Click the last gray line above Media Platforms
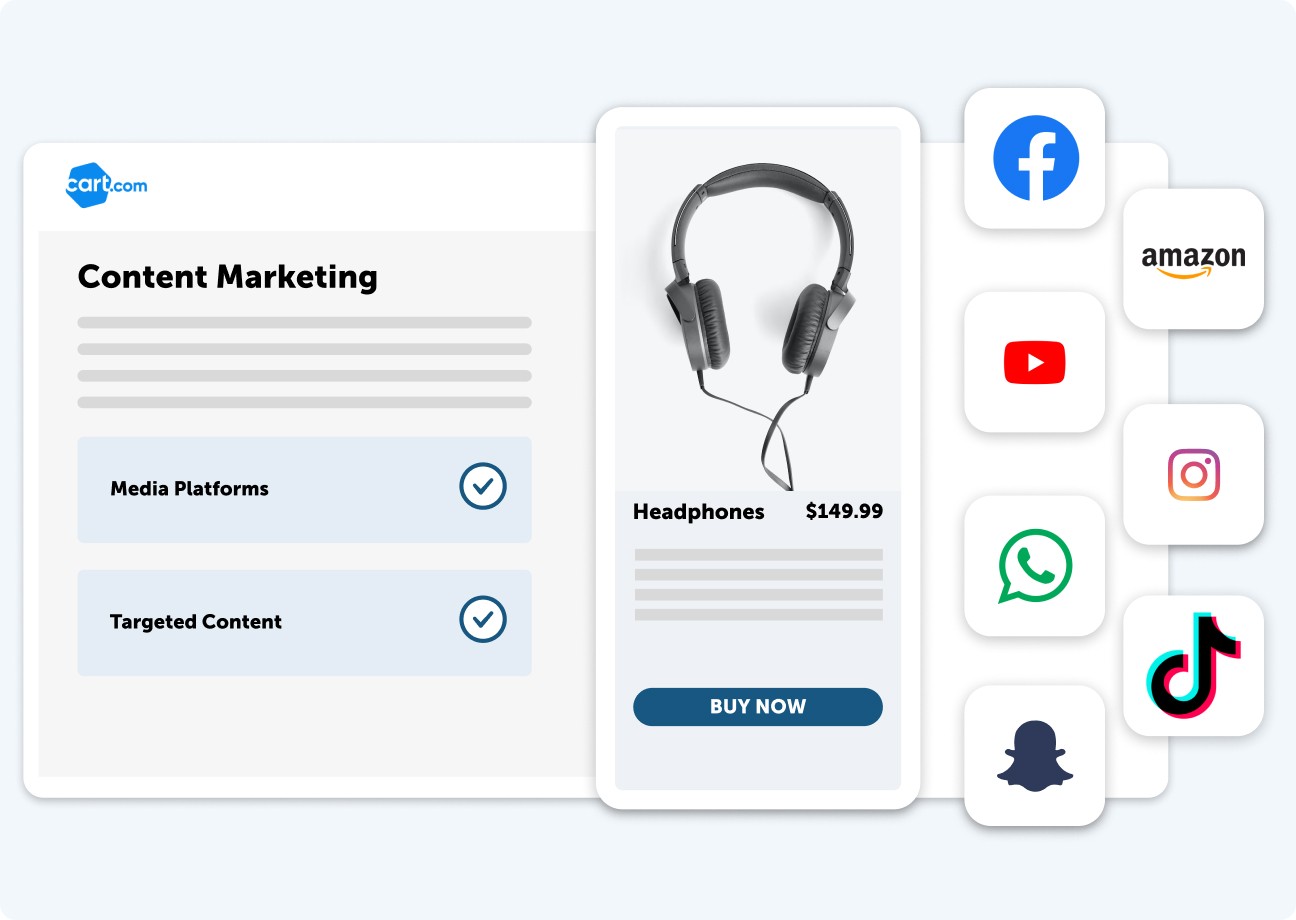The width and height of the screenshot is (1296, 920). pyautogui.click(x=305, y=402)
